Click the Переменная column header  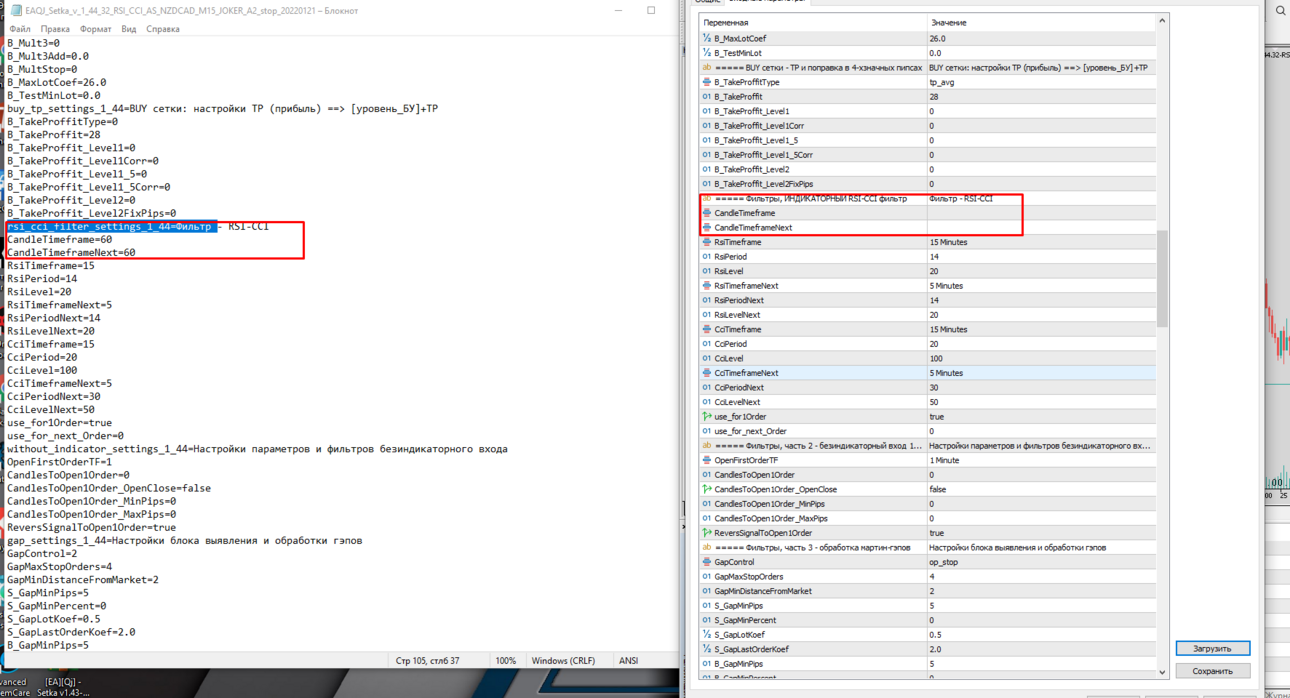pyautogui.click(x=725, y=22)
